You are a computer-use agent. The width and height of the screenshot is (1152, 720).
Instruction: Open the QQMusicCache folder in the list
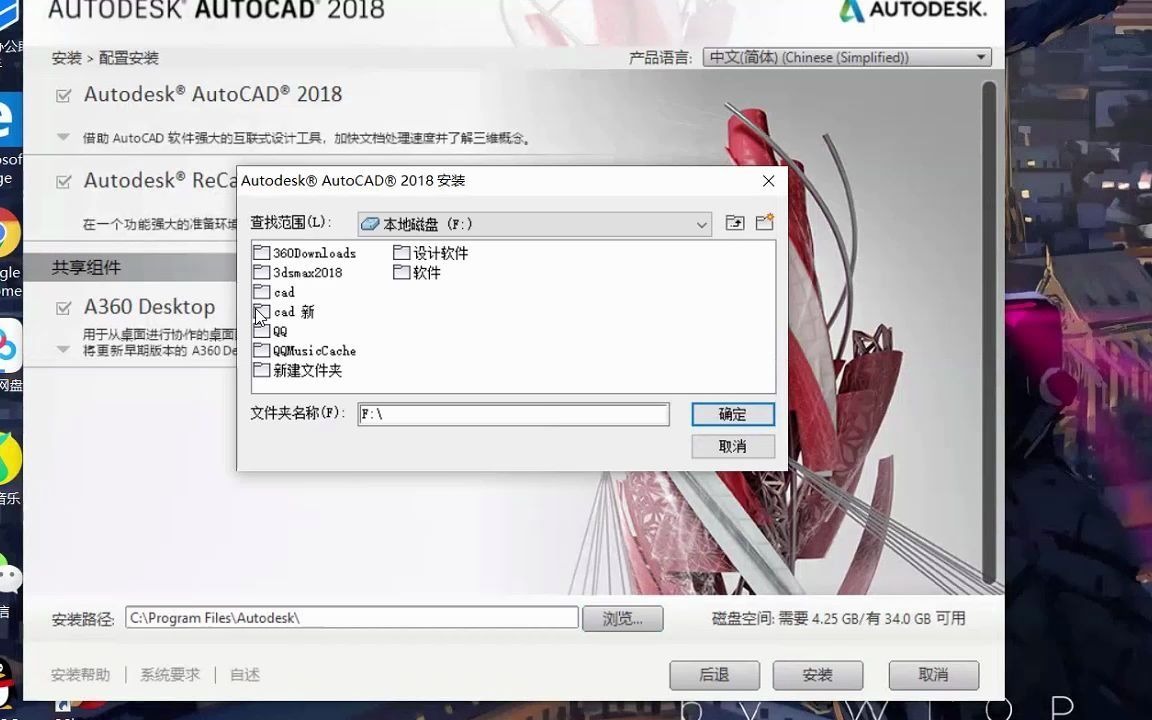coord(313,351)
